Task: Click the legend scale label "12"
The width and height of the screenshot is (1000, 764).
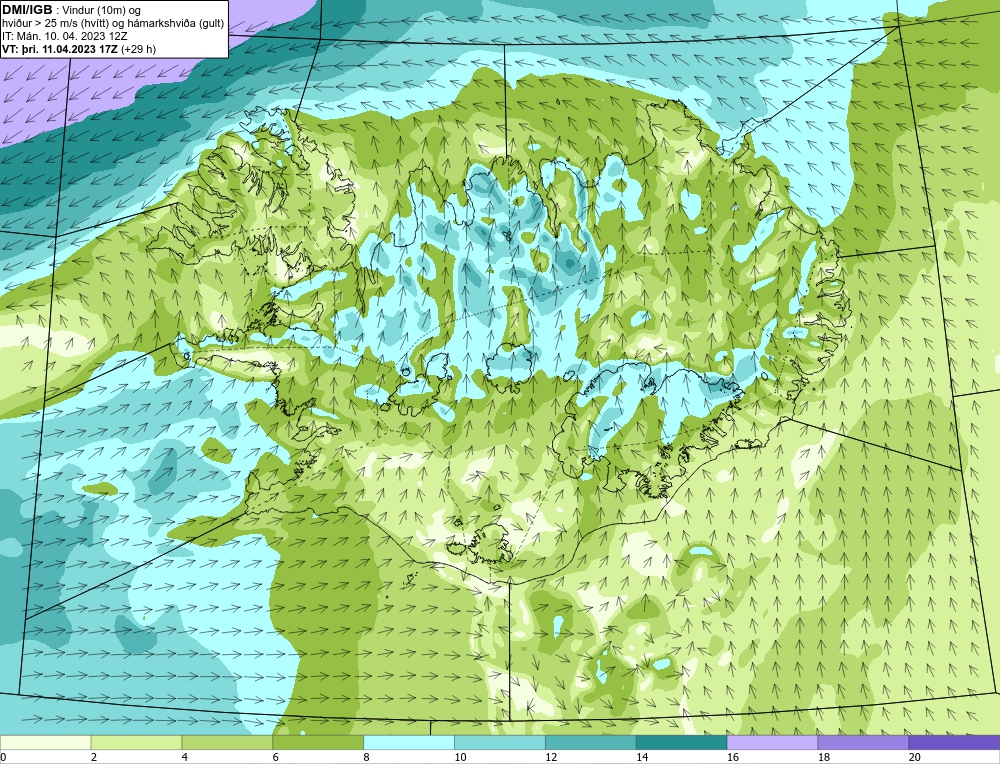Action: (x=551, y=757)
